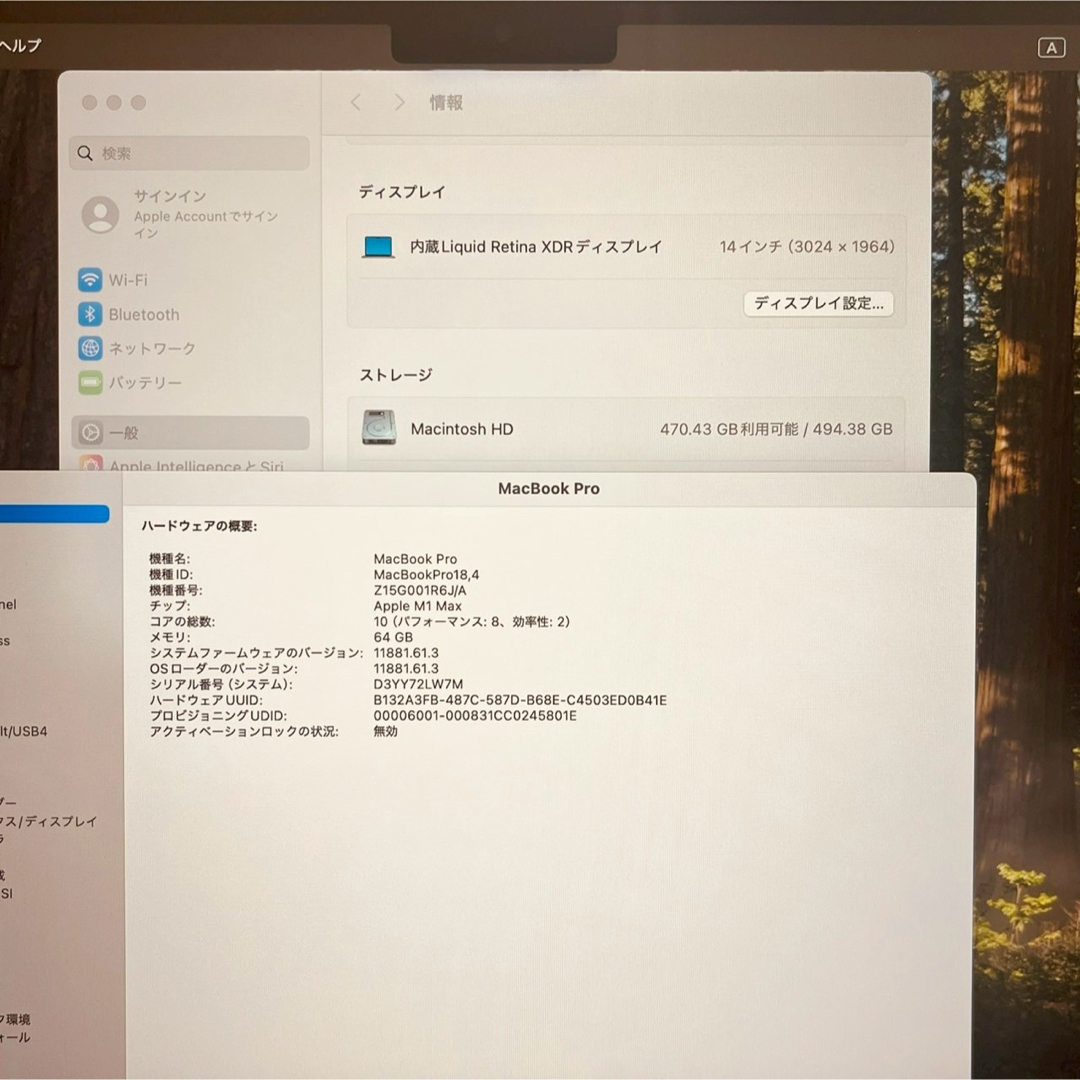This screenshot has width=1080, height=1080.
Task: Click the 内蔵 Liquid Retina XDR ディスプレイ label
Action: [536, 247]
